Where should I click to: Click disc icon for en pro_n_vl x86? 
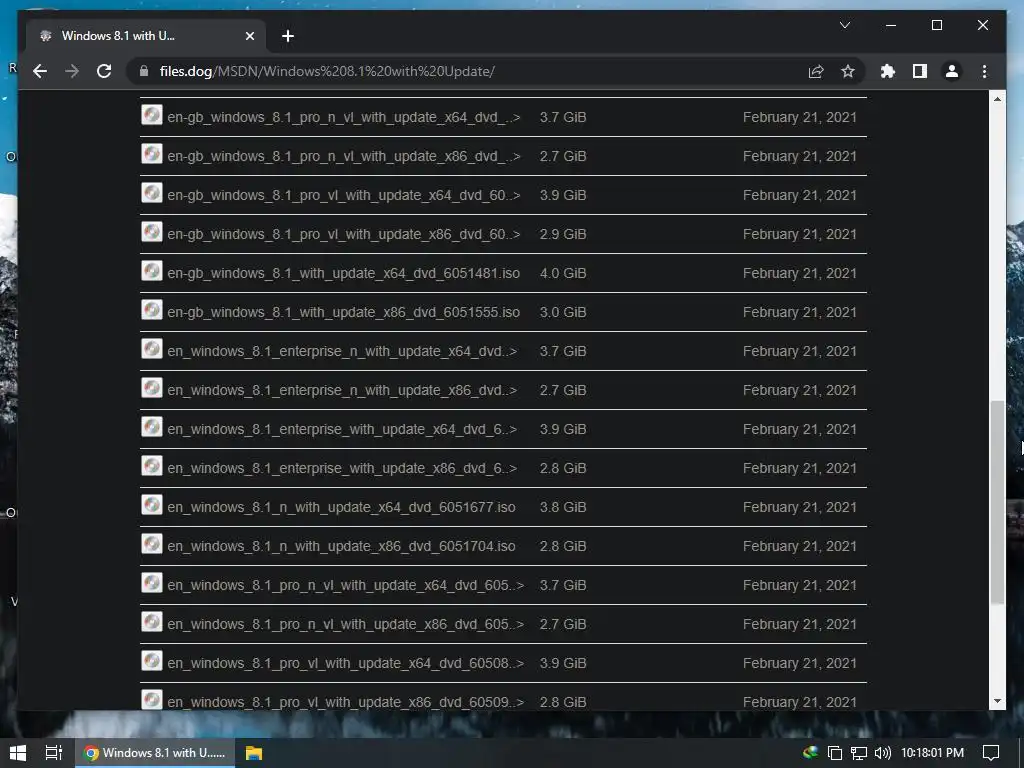152,622
